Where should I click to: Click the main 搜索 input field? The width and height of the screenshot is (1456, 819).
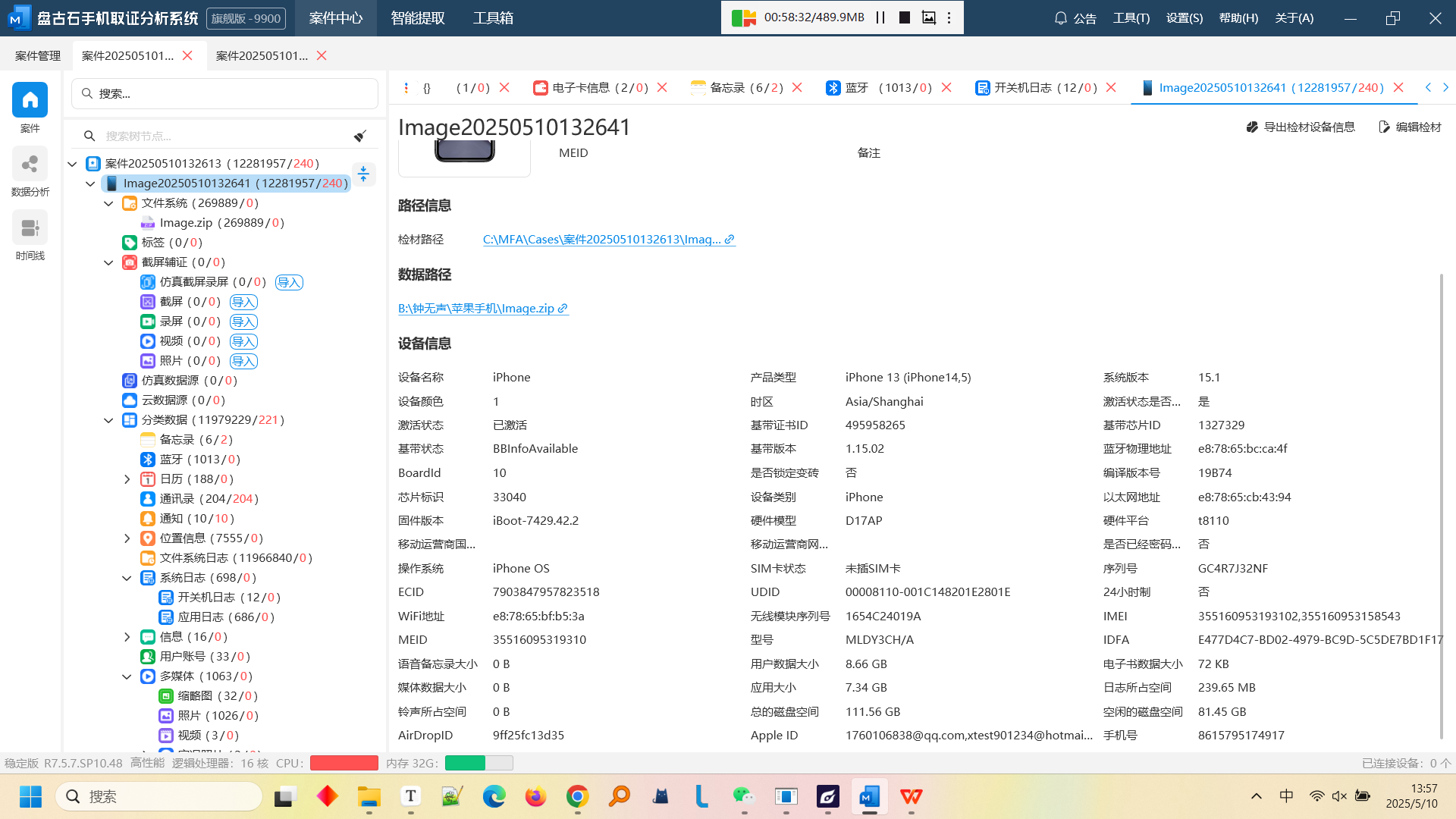pyautogui.click(x=224, y=94)
